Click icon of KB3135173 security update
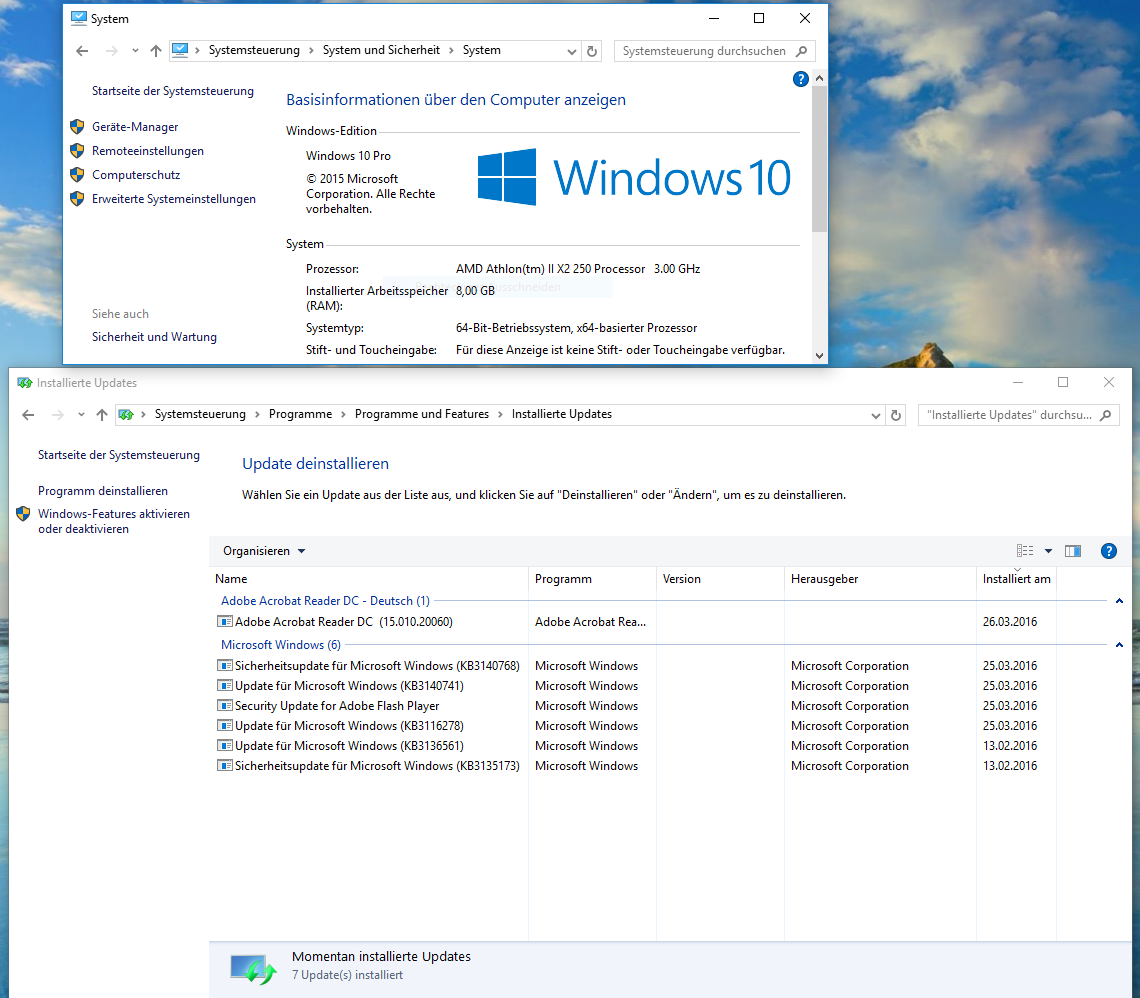This screenshot has height=998, width=1140. pos(225,765)
